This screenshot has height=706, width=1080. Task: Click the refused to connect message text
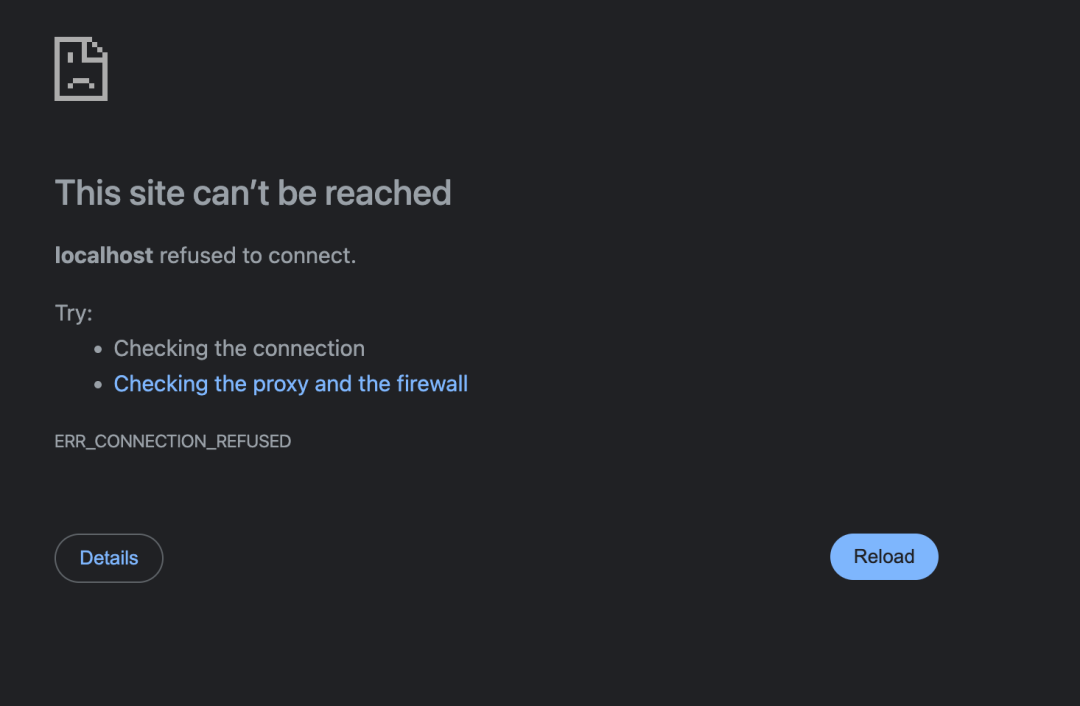258,256
